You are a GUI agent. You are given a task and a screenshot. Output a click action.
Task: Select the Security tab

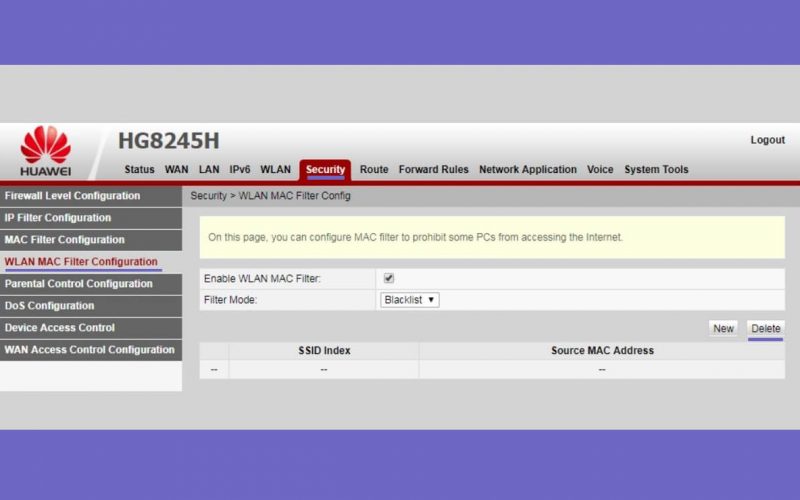(325, 170)
